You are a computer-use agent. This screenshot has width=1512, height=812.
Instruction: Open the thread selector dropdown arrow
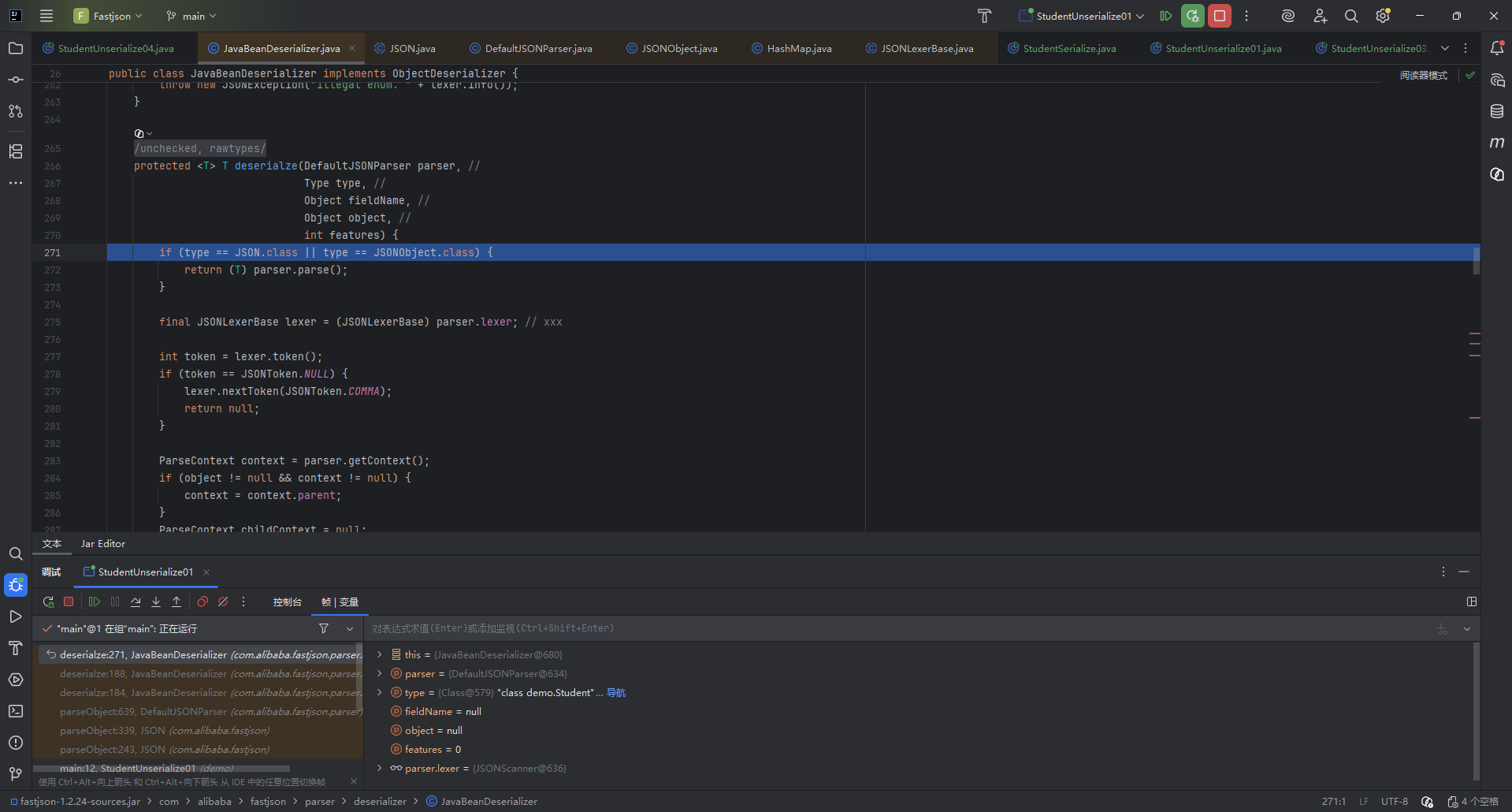(350, 629)
